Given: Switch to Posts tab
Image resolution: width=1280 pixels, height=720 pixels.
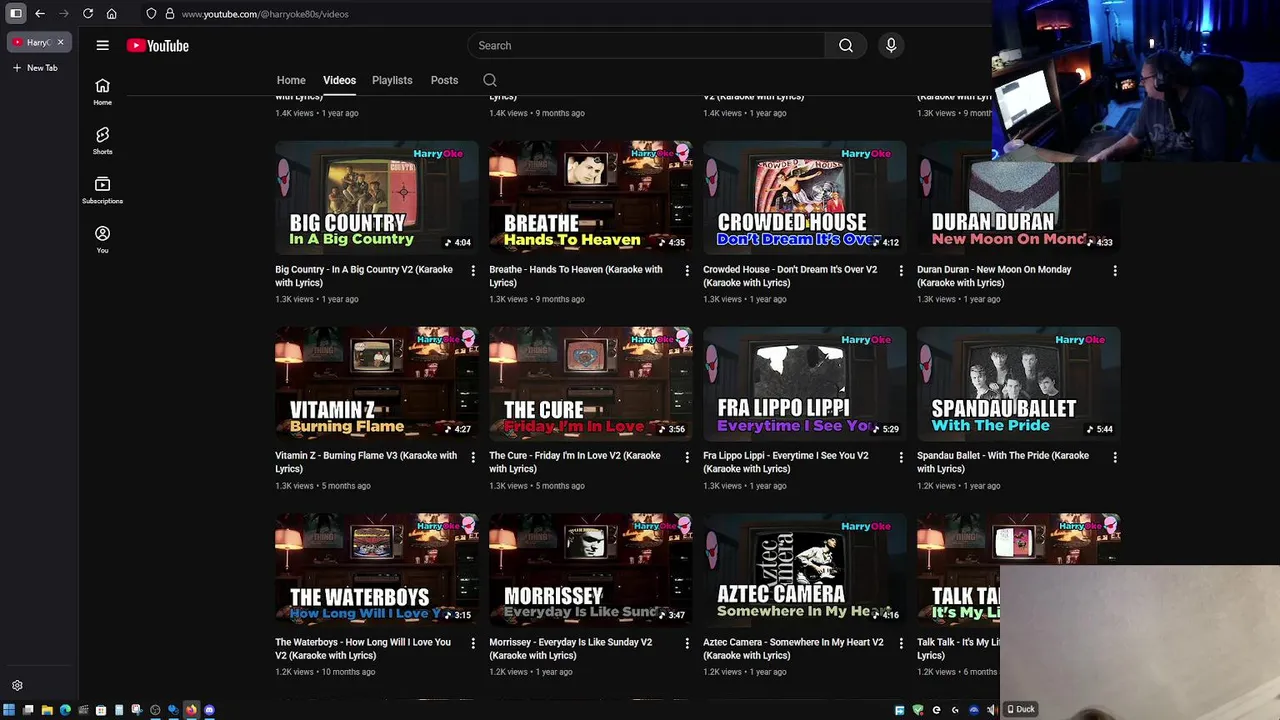Looking at the screenshot, I should tap(444, 80).
